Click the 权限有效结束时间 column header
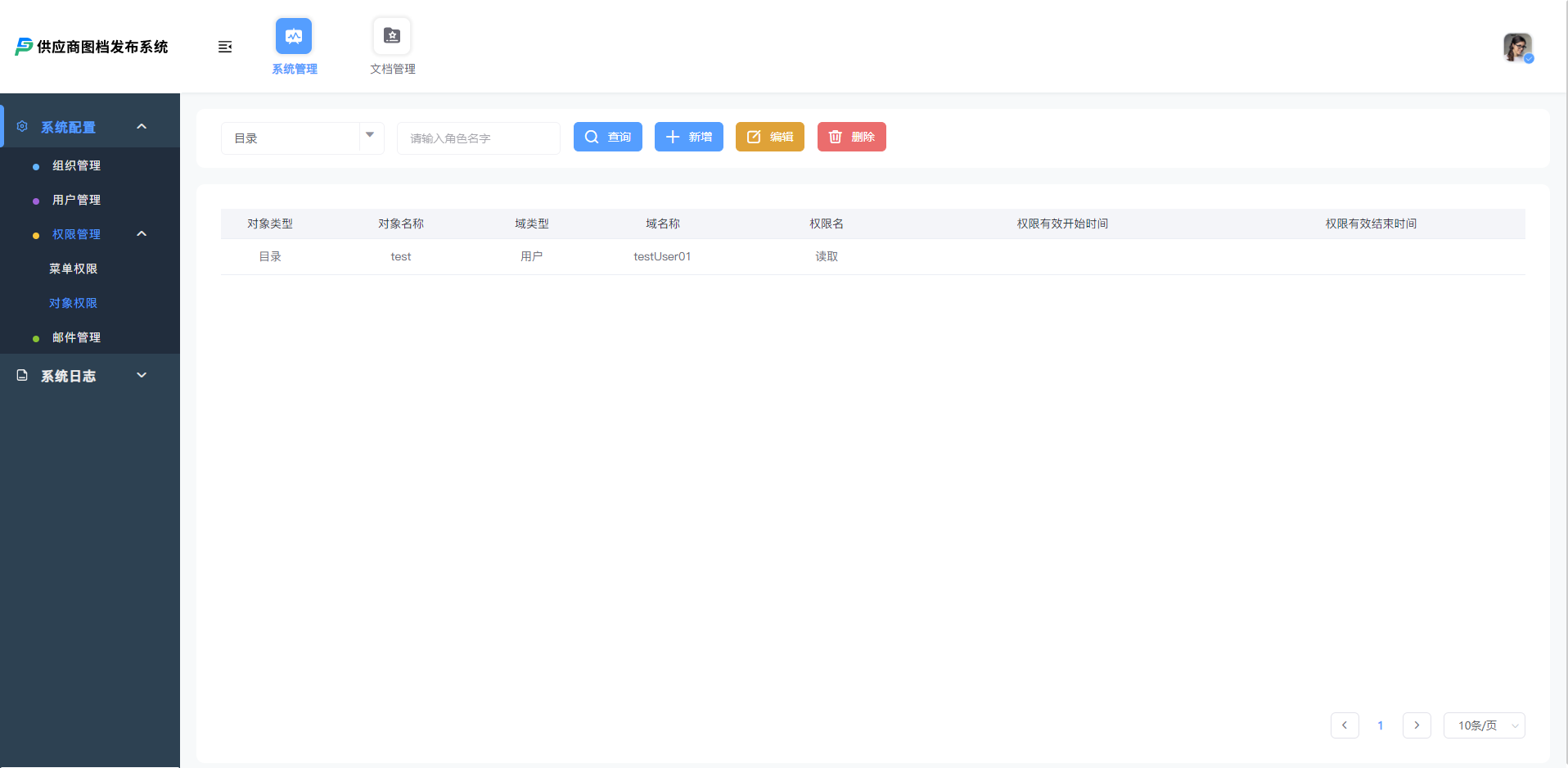Image resolution: width=1568 pixels, height=768 pixels. 1371,224
